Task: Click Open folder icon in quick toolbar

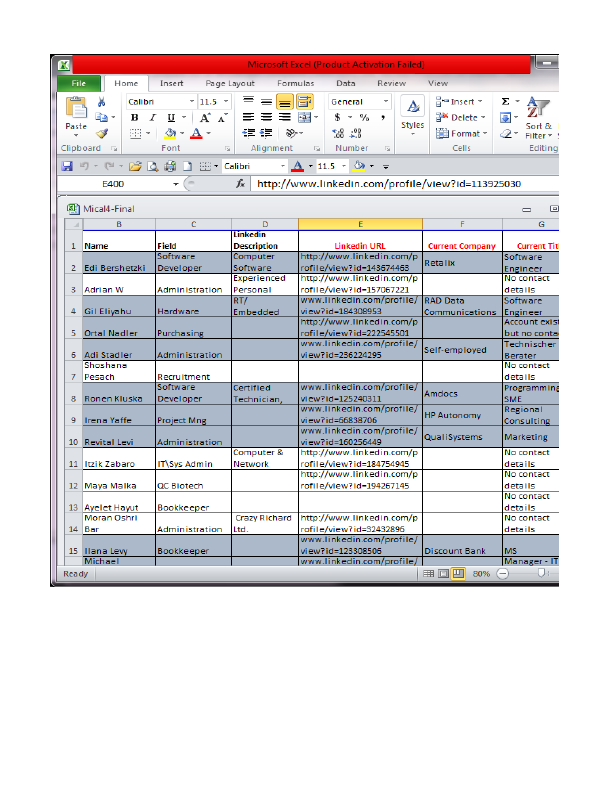Action: click(x=135, y=166)
